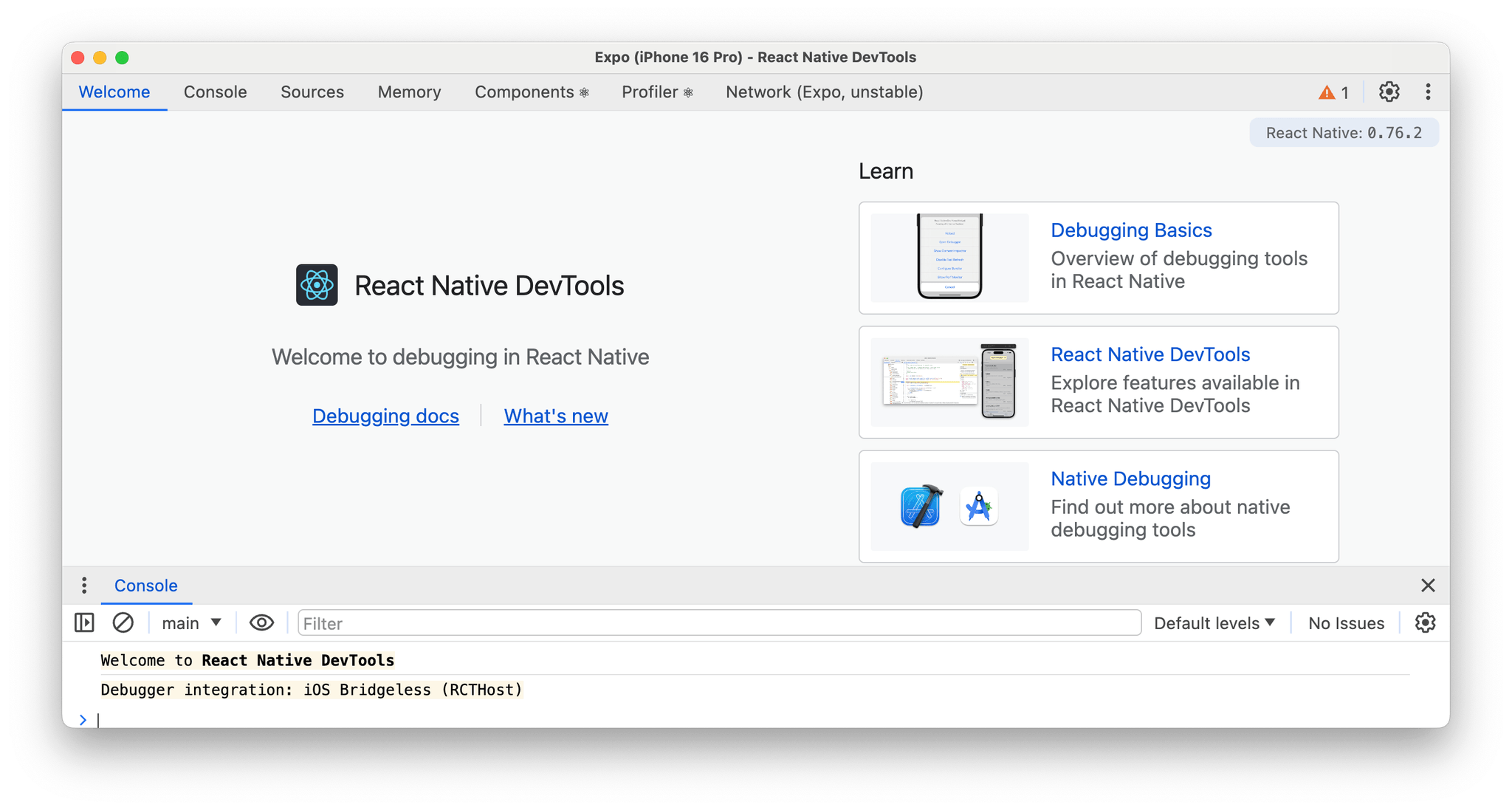Open the What's new link
1512x810 pixels.
click(x=555, y=416)
